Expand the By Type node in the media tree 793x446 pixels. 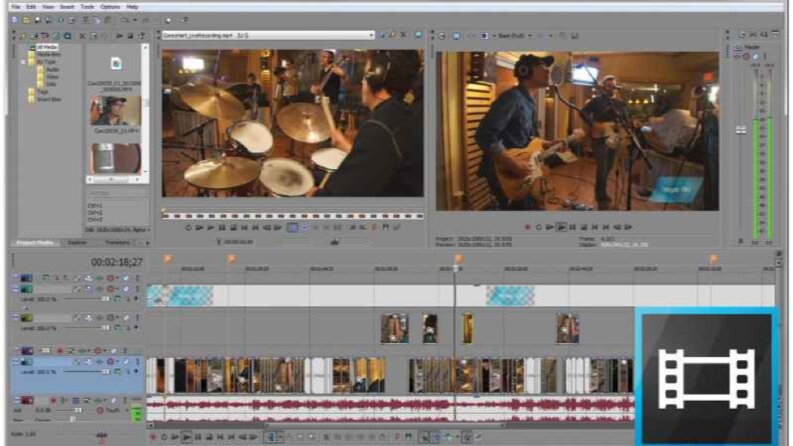click(x=23, y=62)
